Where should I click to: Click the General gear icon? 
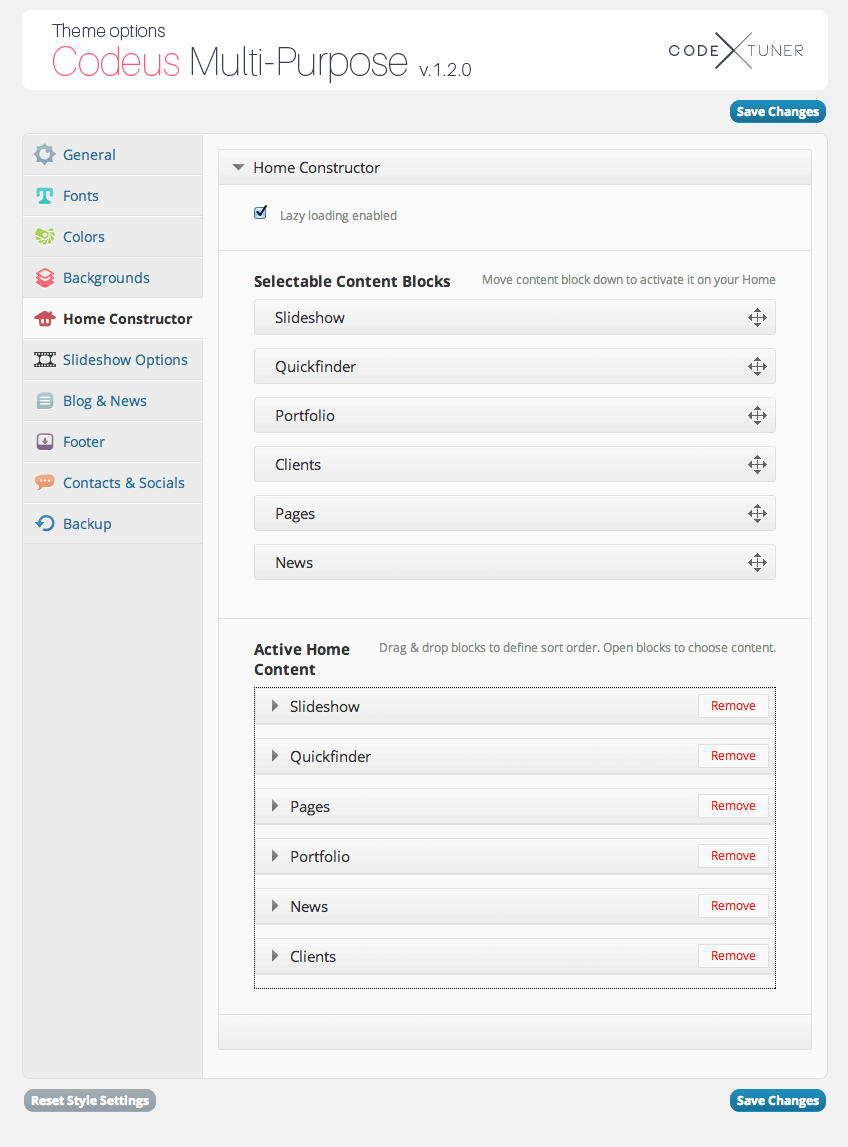[45, 154]
